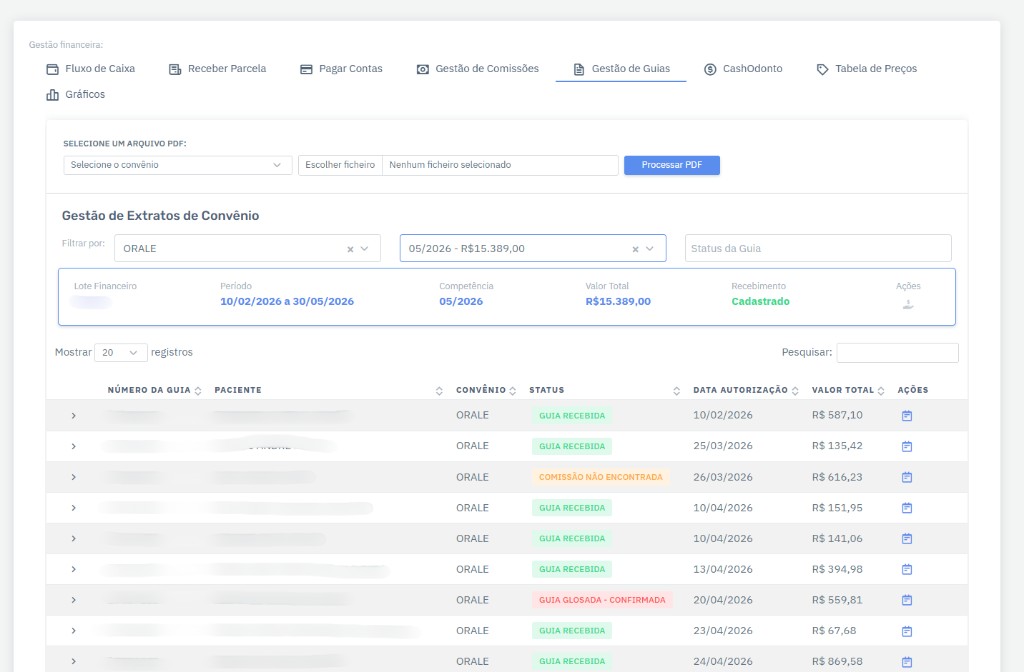This screenshot has width=1024, height=672.
Task: Select the Gestão de Guias tab
Action: (621, 69)
